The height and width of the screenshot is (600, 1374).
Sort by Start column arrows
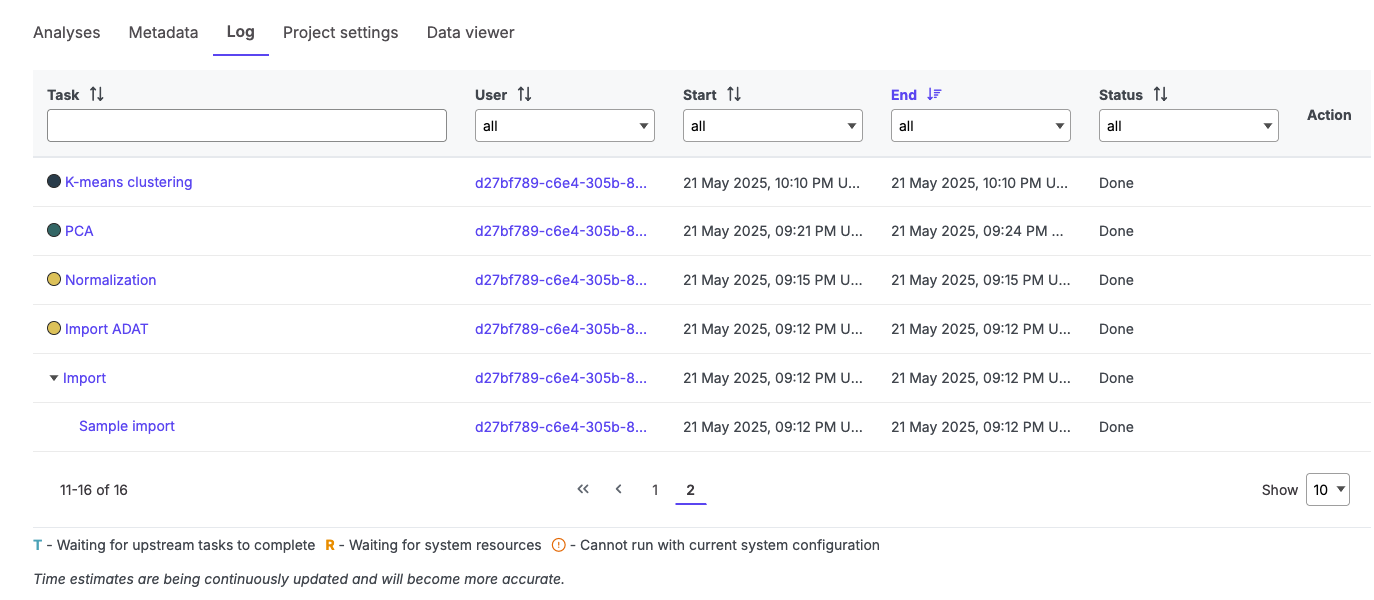click(734, 94)
